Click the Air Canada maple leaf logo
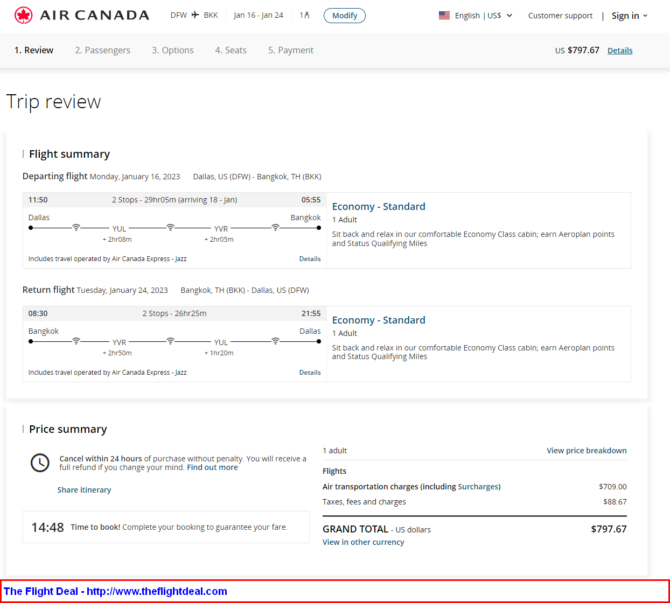 (x=23, y=15)
